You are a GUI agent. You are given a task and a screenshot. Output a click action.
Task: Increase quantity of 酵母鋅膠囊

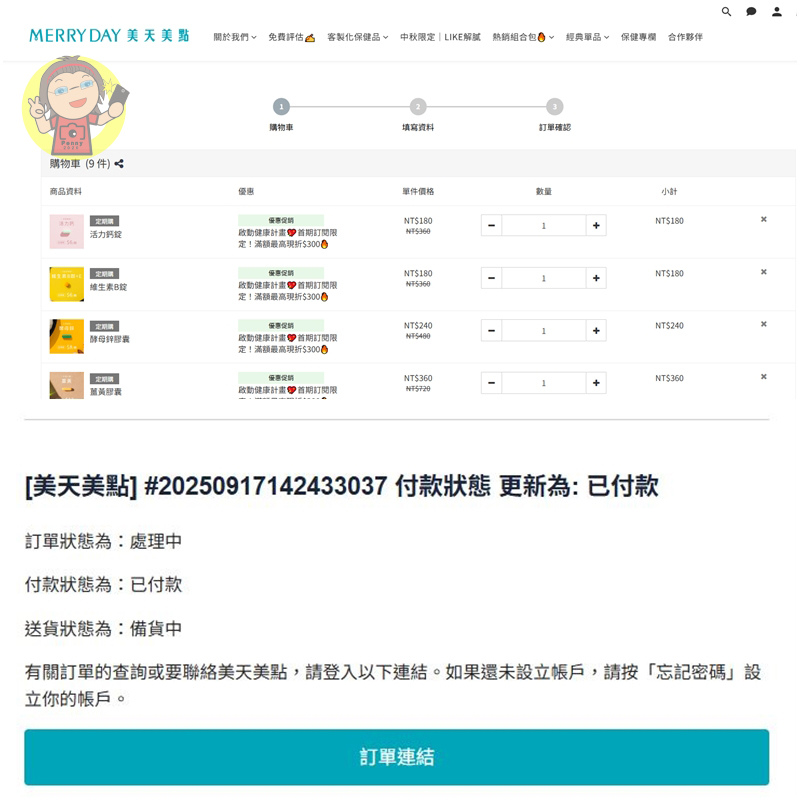pos(596,331)
